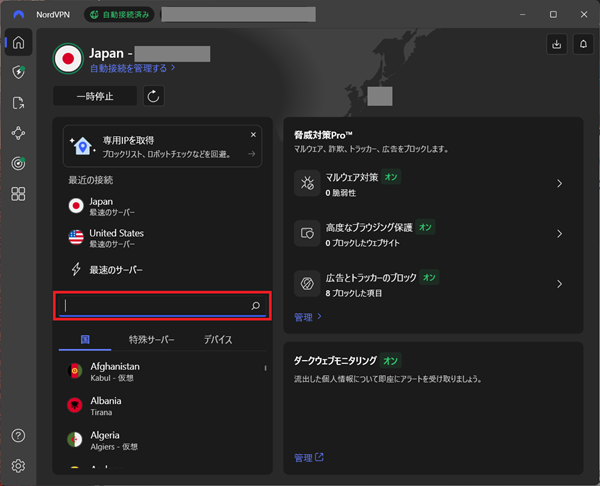Switch to the 特殊サーバー tab

tap(151, 340)
